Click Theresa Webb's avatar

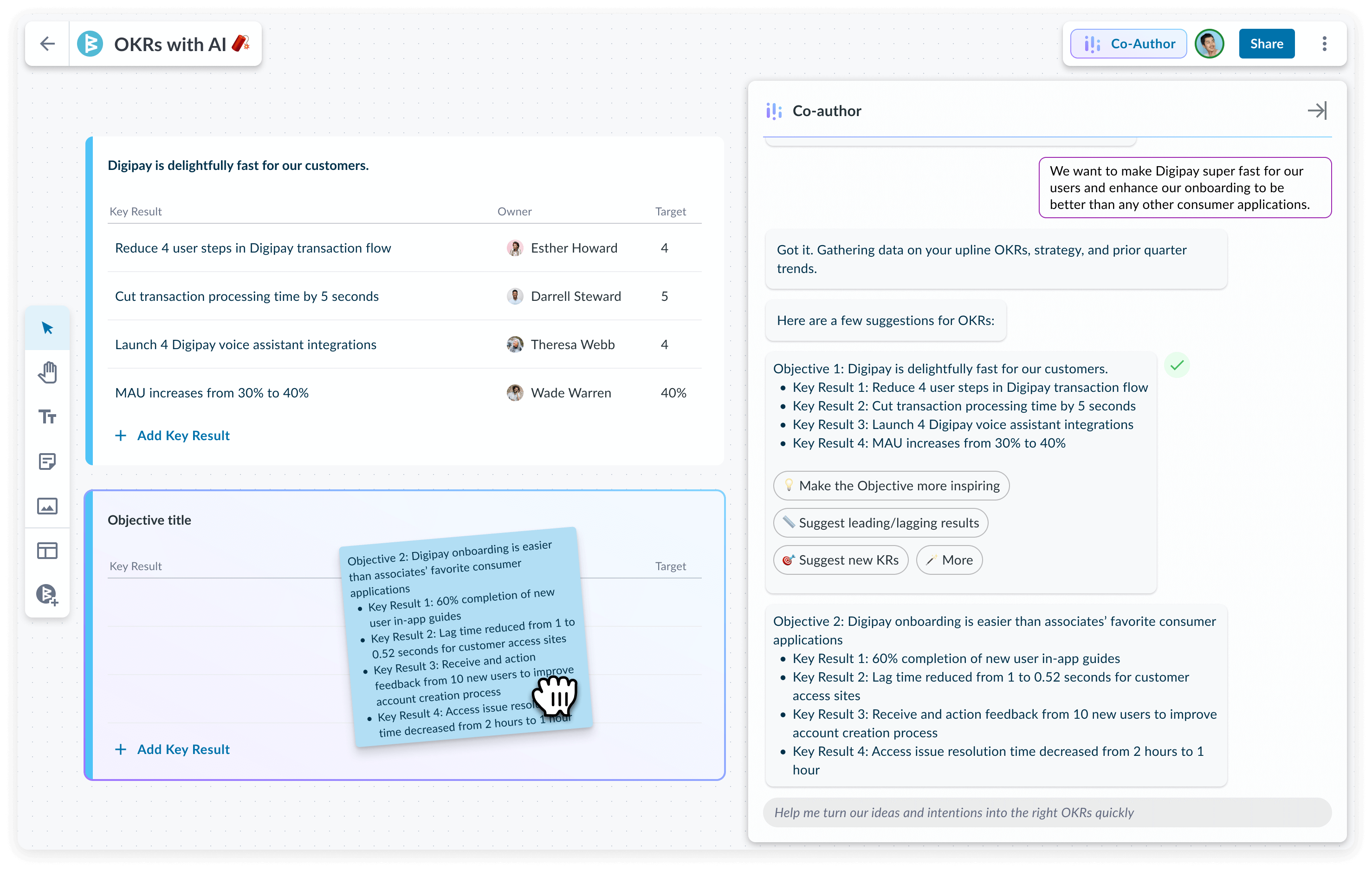[514, 344]
